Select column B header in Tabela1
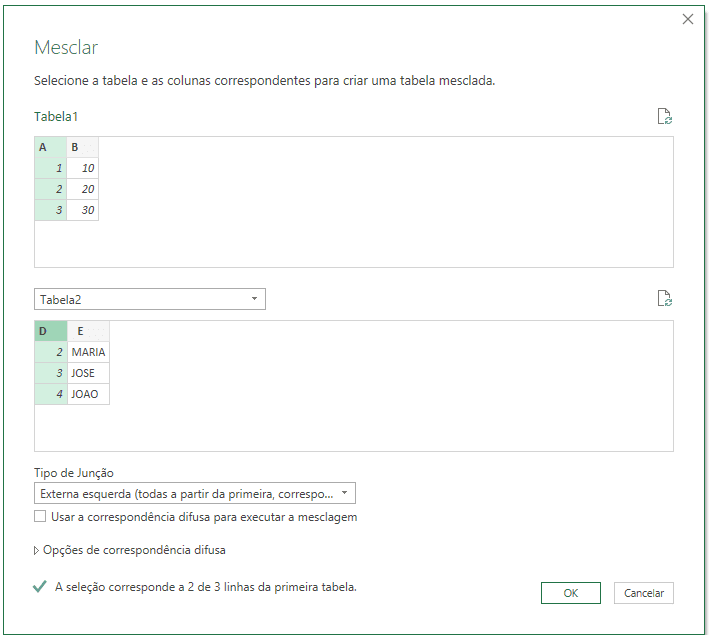Screen dimensions: 710x635 [x=82, y=147]
